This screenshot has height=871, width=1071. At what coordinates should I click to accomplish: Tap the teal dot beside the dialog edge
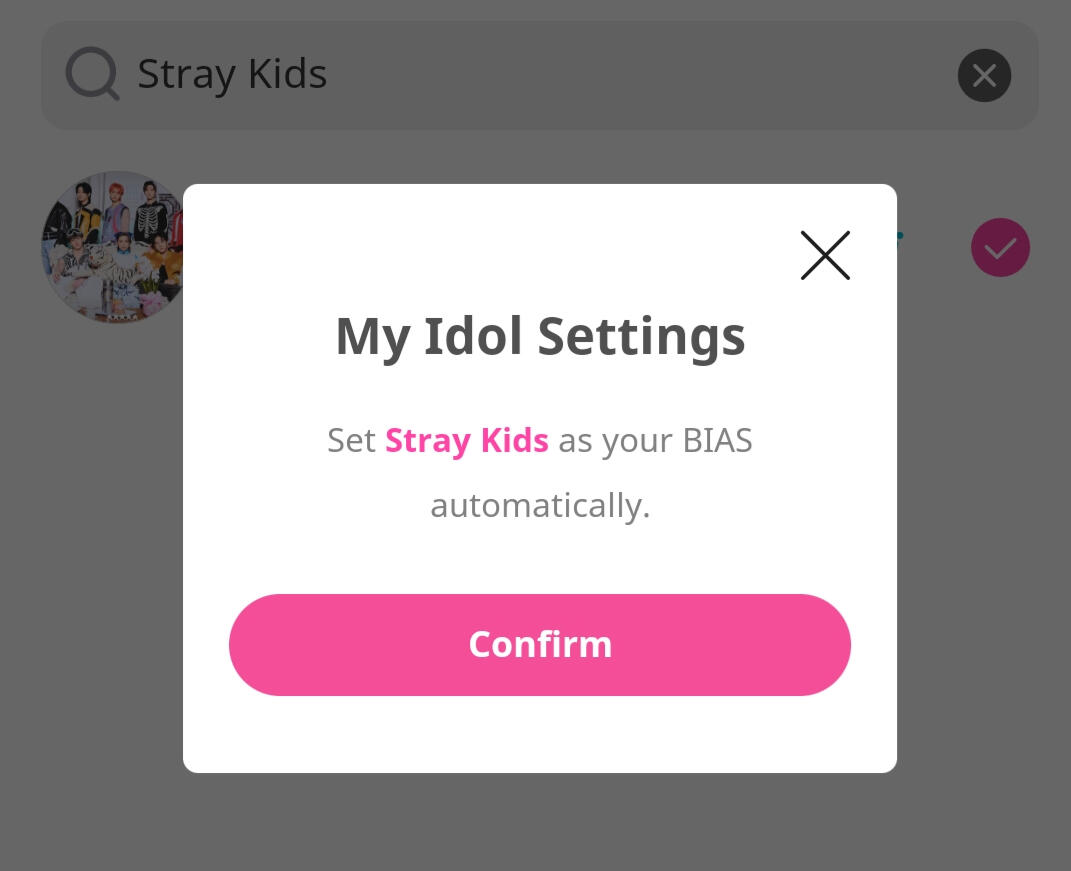click(x=900, y=236)
